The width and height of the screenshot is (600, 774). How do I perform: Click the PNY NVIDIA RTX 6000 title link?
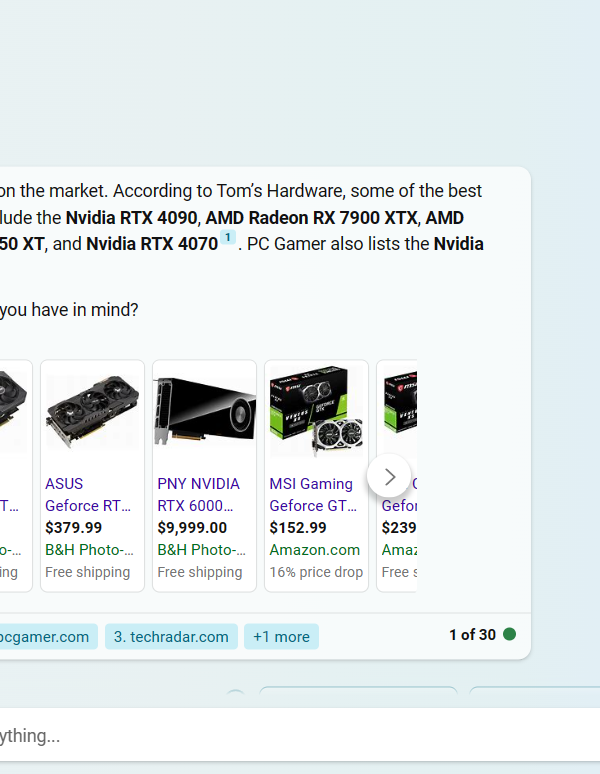tap(198, 495)
